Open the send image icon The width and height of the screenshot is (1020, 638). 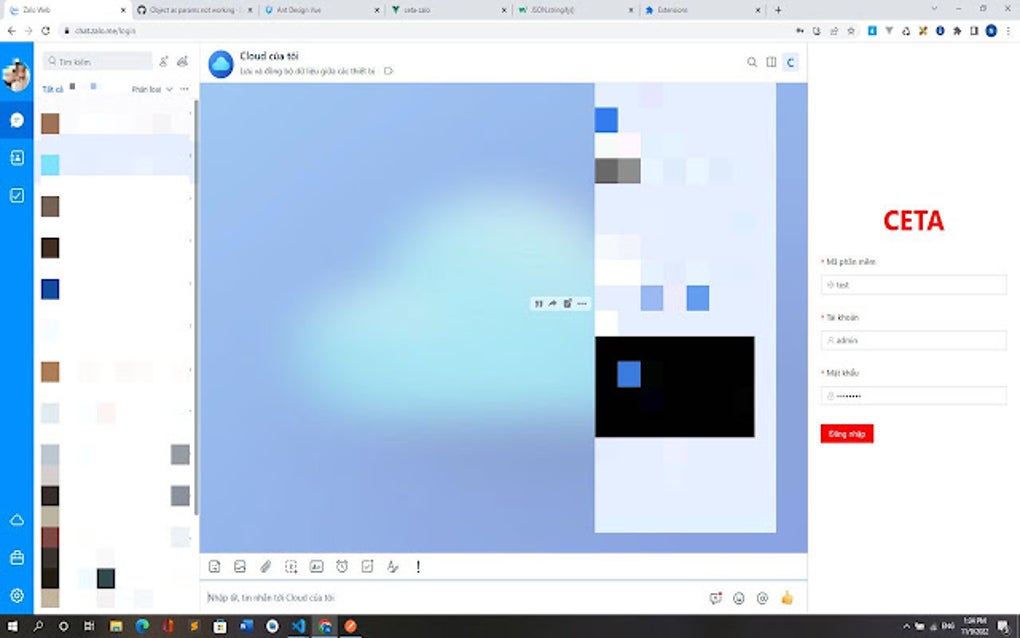click(239, 566)
